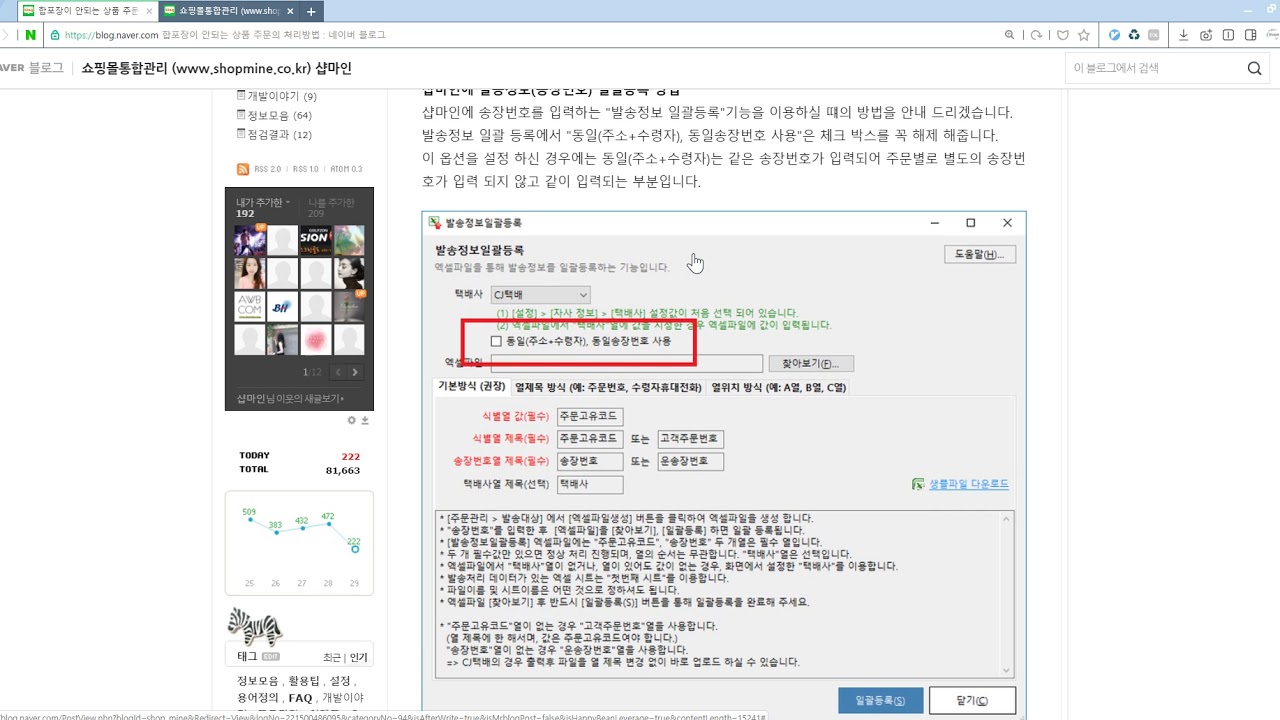1280x720 pixels.
Task: Close the first browser tab
Action: coord(148,11)
